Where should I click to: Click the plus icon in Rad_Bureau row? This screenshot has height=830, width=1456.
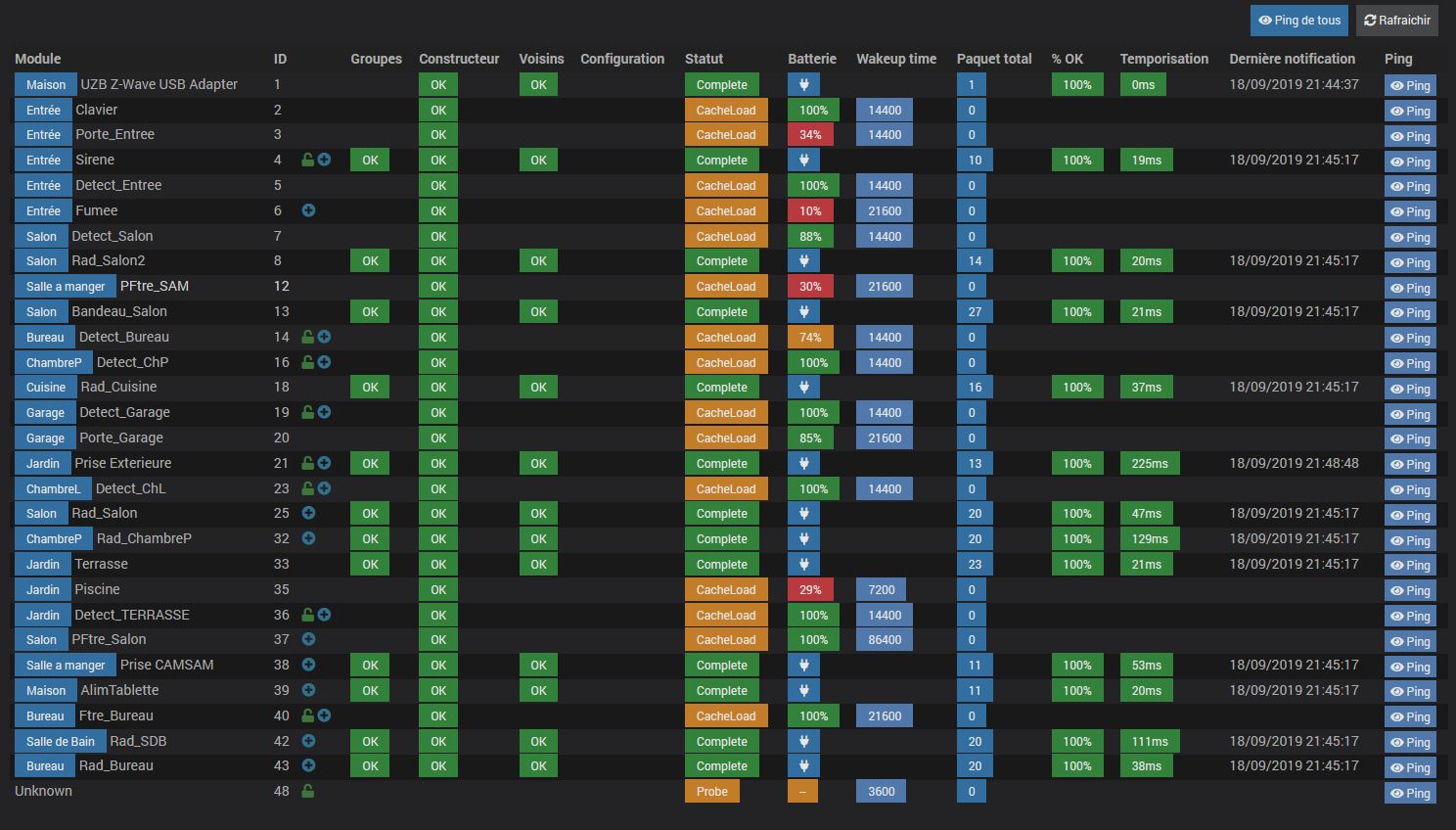(308, 765)
